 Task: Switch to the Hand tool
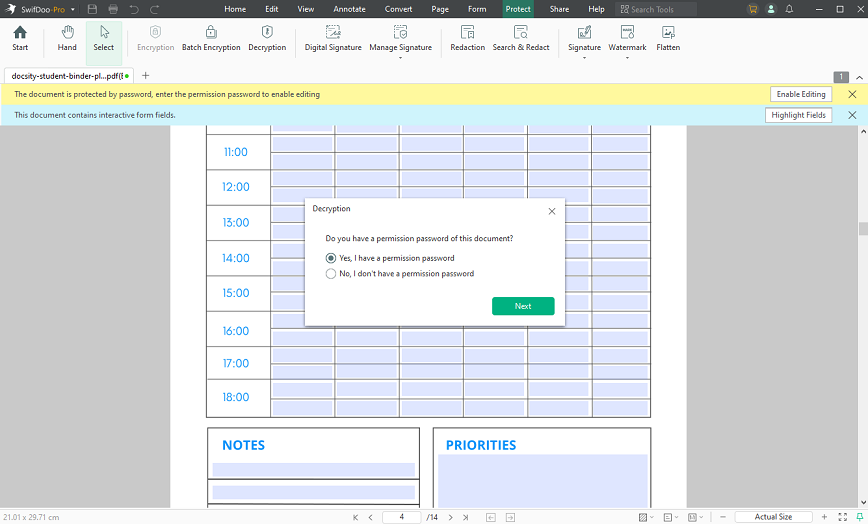pos(67,39)
